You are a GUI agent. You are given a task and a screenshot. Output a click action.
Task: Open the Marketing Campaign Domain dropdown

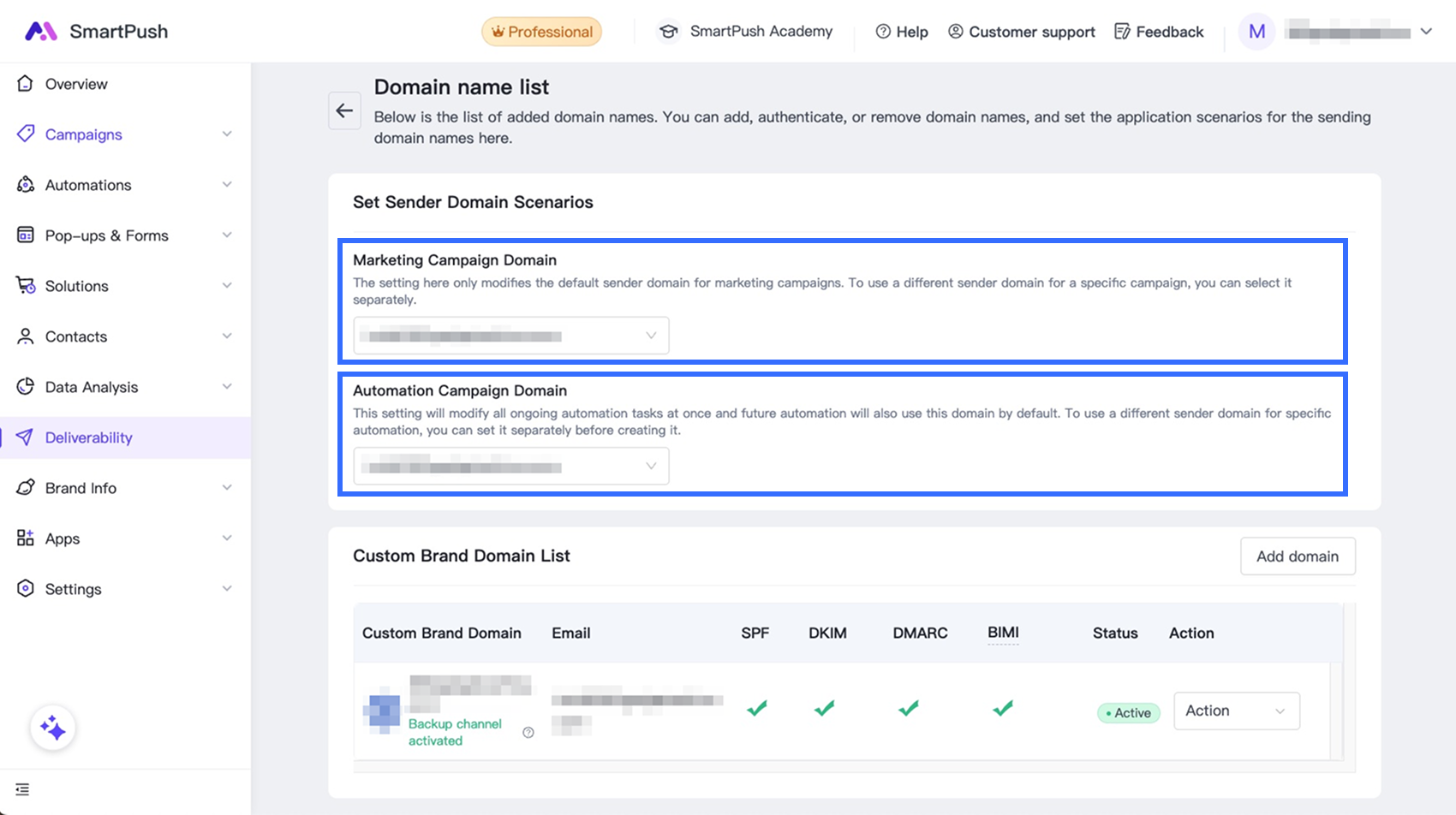click(x=511, y=336)
